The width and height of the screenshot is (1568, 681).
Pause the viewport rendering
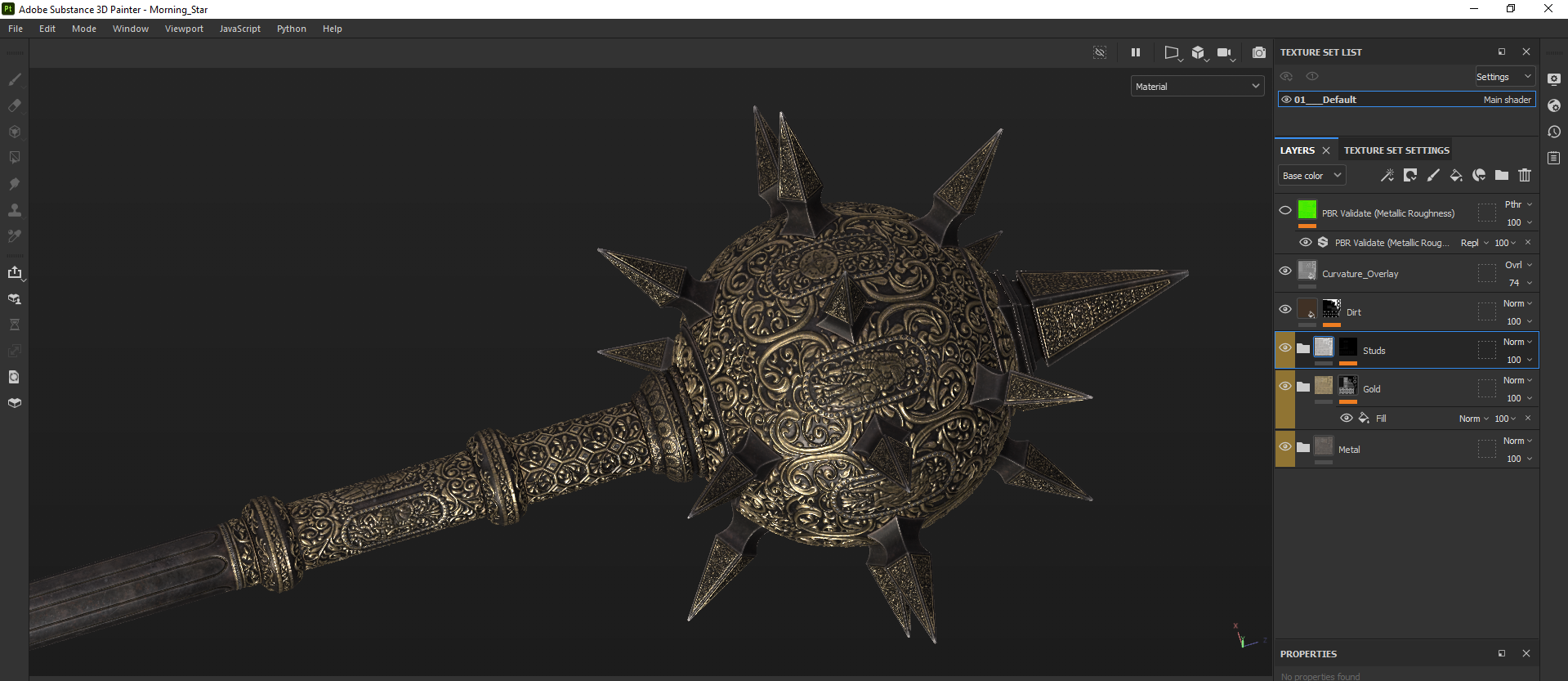click(1136, 52)
